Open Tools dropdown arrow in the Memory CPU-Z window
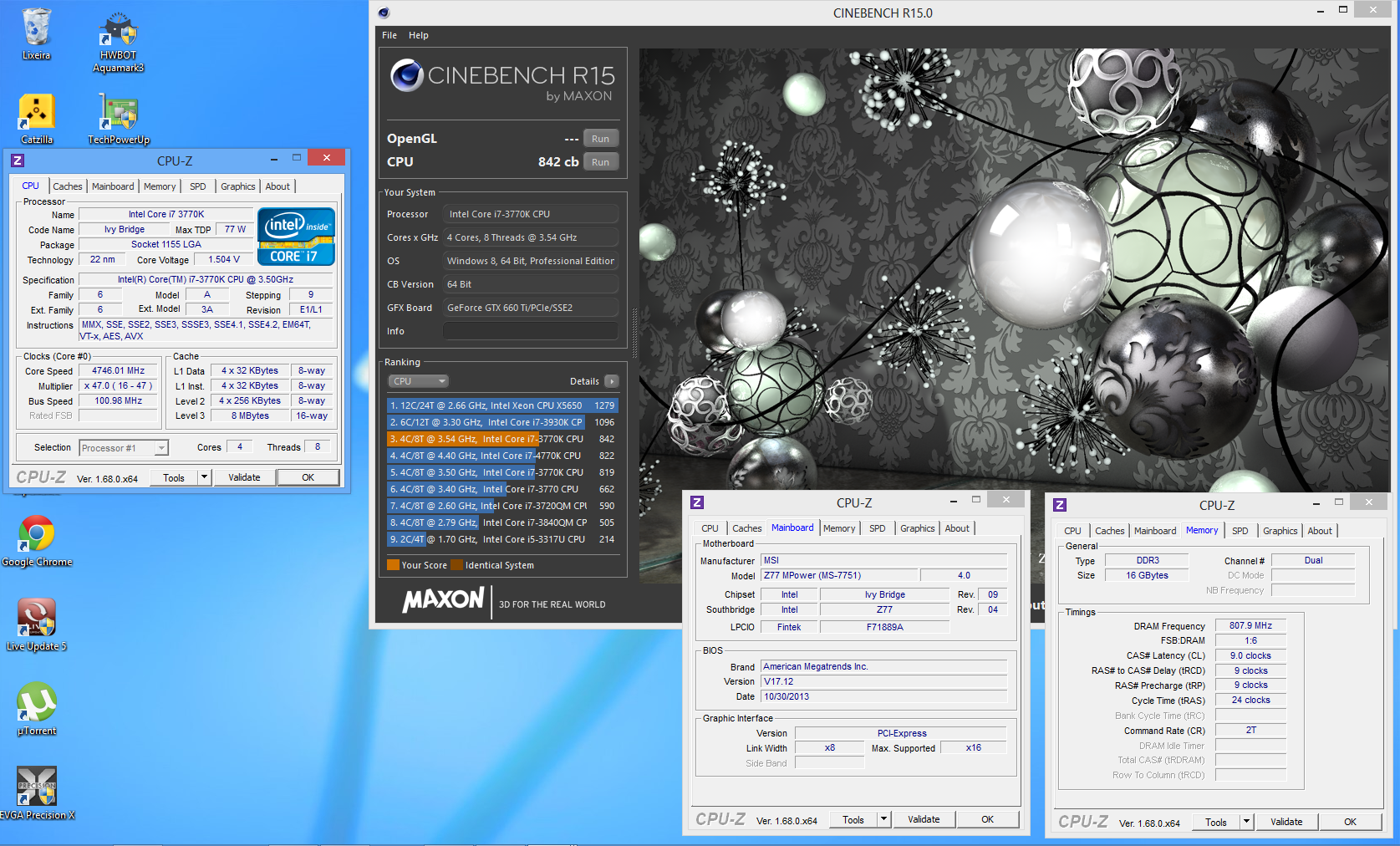Image resolution: width=1400 pixels, height=846 pixels. click(x=1246, y=822)
